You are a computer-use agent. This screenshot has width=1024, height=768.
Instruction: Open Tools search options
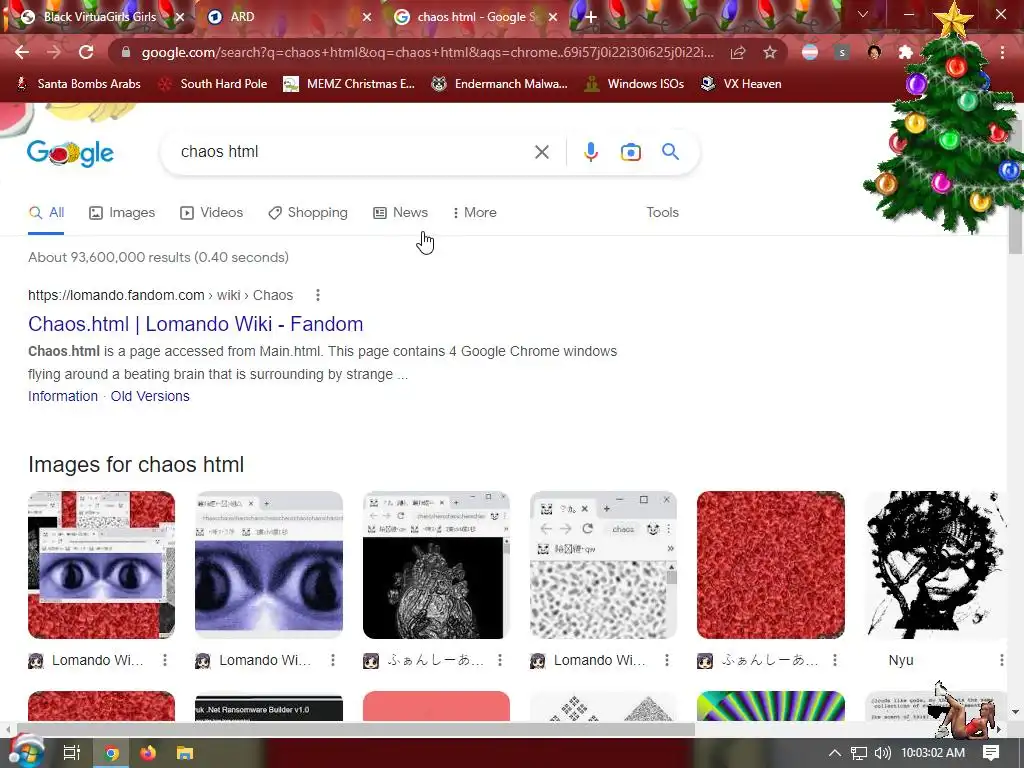[662, 212]
